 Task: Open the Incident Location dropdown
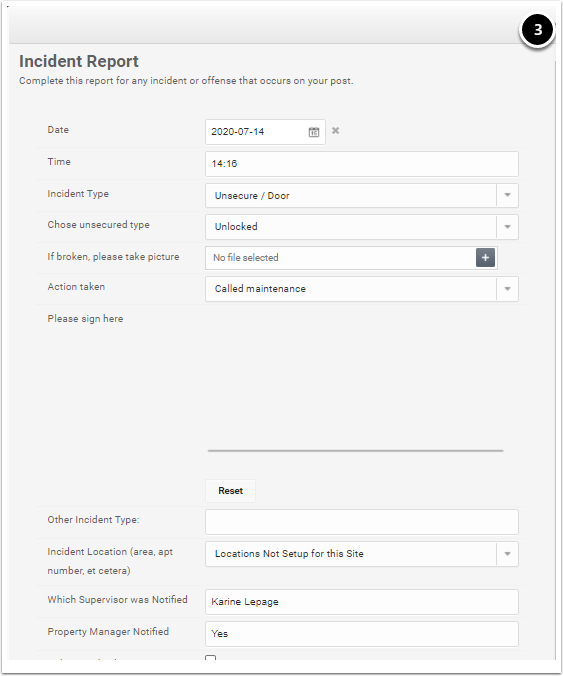click(x=507, y=554)
